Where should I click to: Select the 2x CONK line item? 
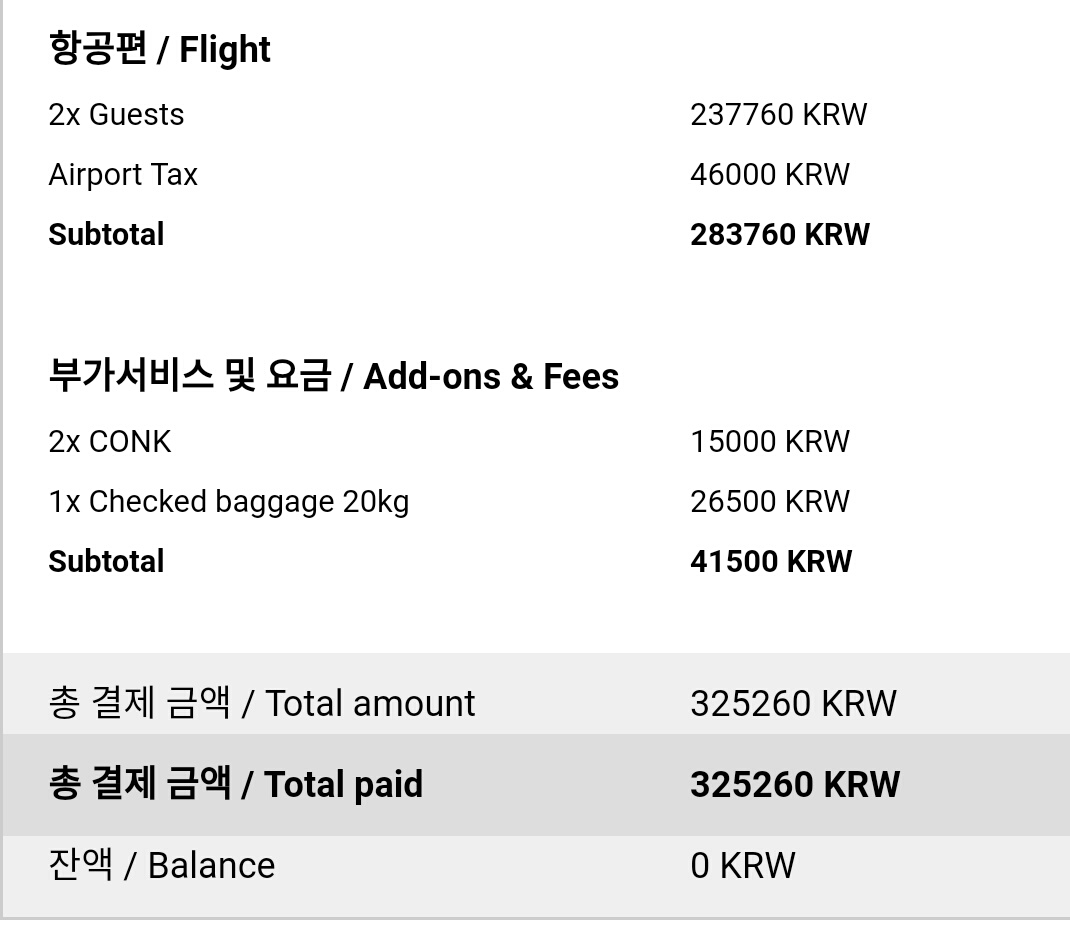coord(110,442)
